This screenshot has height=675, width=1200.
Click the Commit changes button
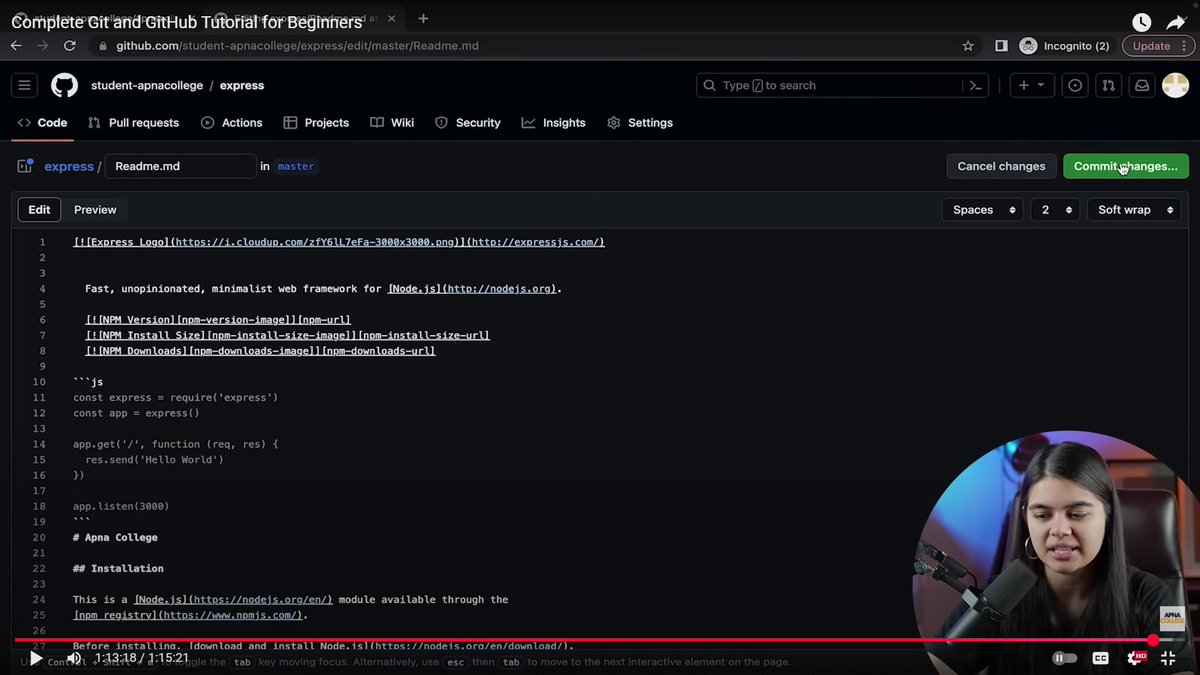coord(1126,166)
